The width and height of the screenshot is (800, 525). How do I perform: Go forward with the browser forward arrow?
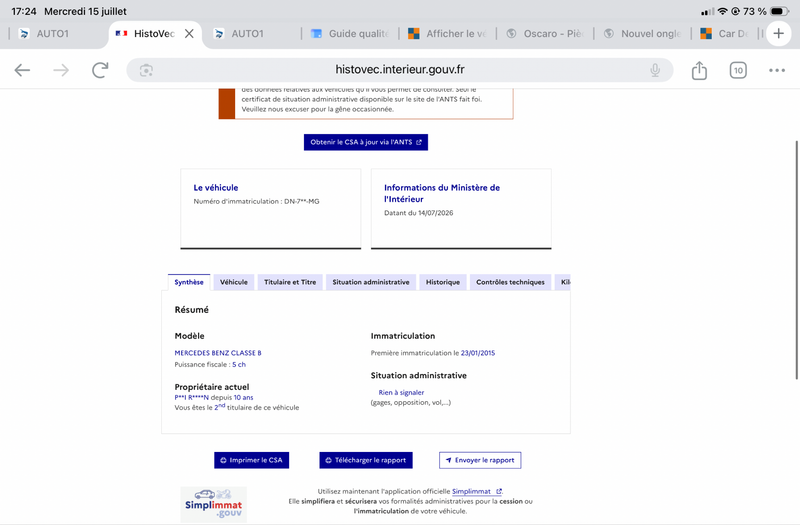click(61, 70)
